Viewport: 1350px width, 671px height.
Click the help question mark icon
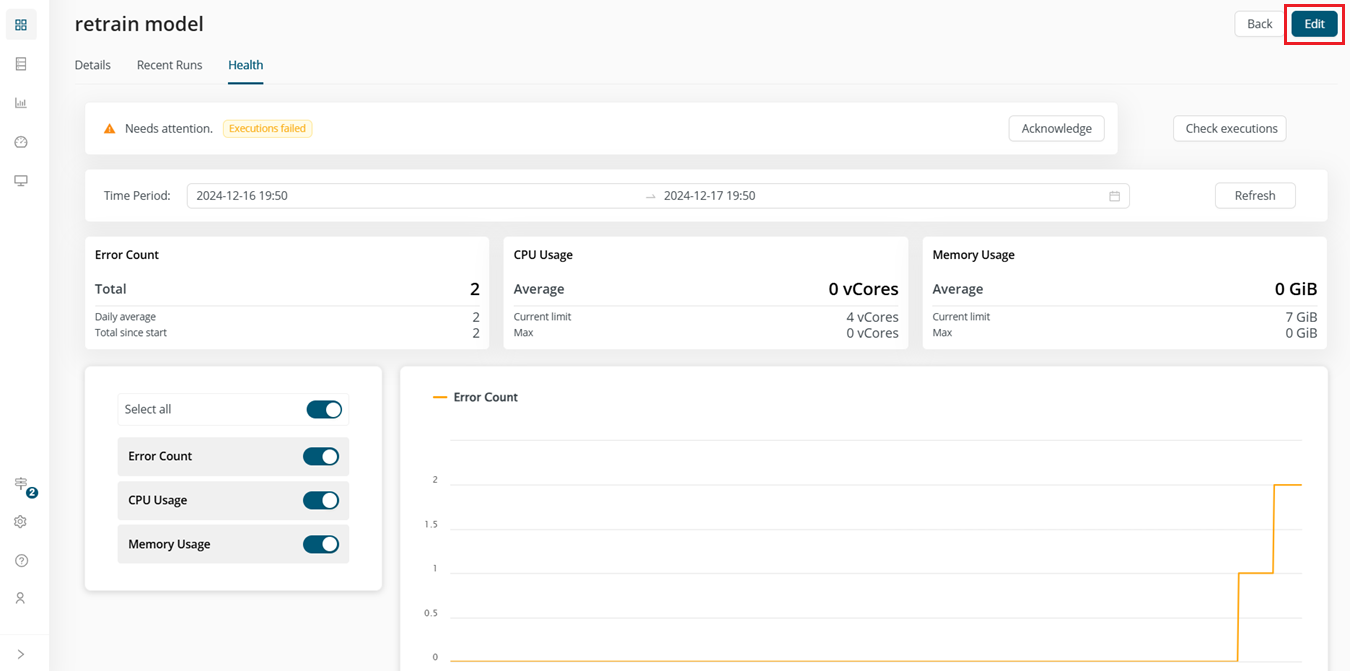pyautogui.click(x=21, y=561)
